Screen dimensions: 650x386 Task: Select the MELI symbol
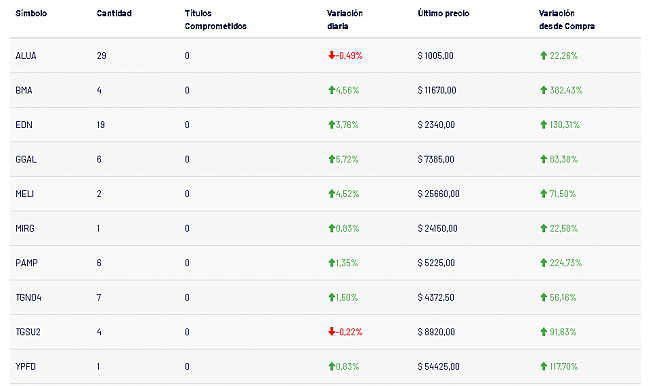(x=24, y=194)
